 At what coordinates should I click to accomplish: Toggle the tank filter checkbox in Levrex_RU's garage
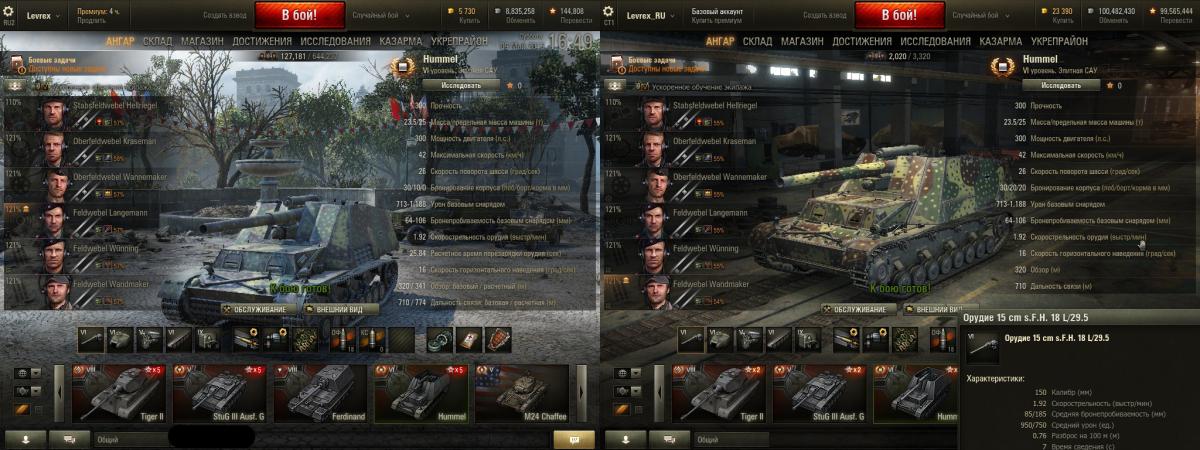638,409
